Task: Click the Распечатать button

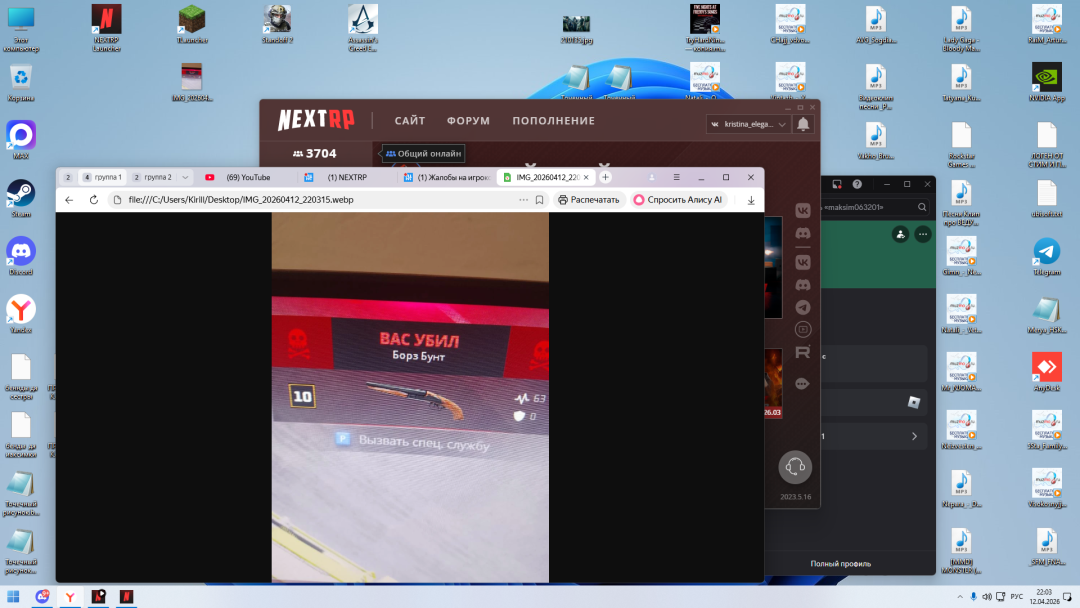Action: click(588, 200)
